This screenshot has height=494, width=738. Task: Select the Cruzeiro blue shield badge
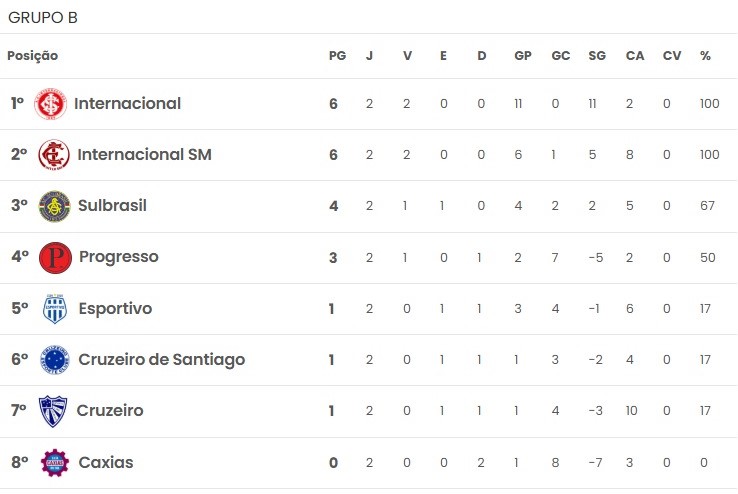coord(53,411)
